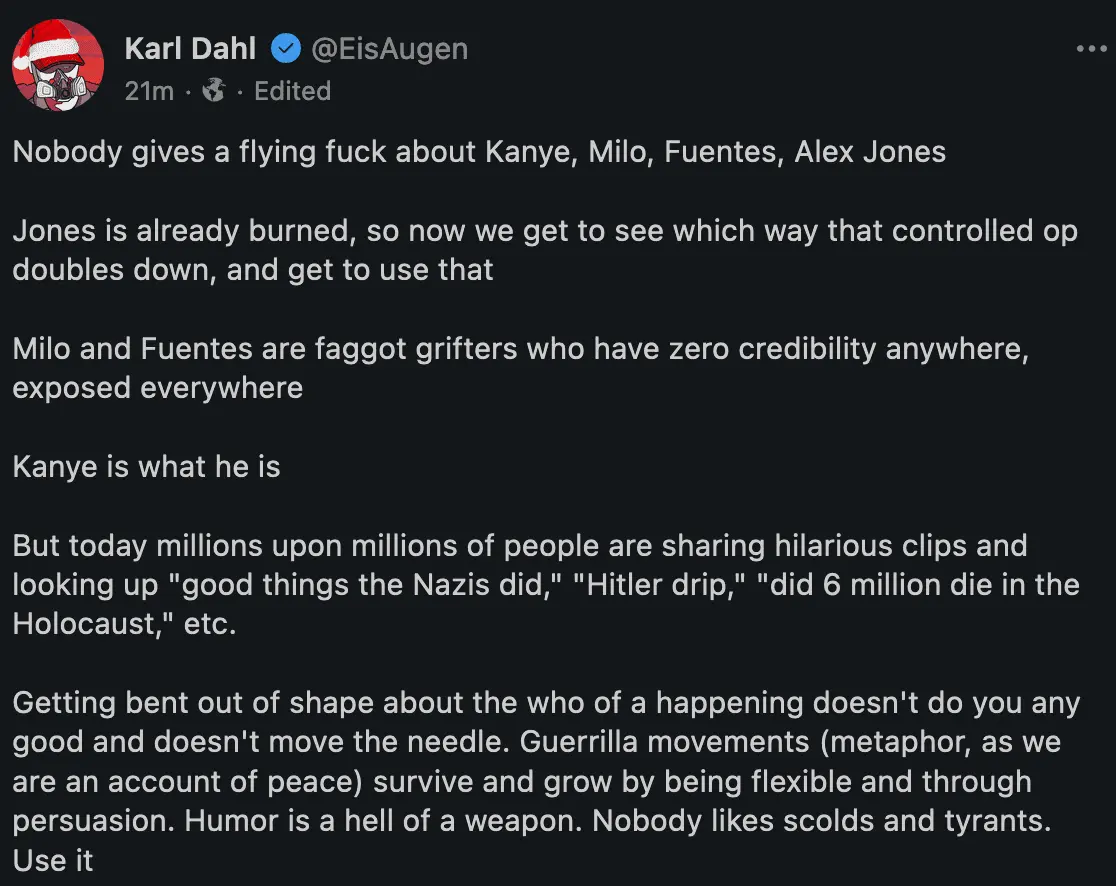Click the "21m" post timestamp
This screenshot has height=886, width=1116.
(149, 91)
